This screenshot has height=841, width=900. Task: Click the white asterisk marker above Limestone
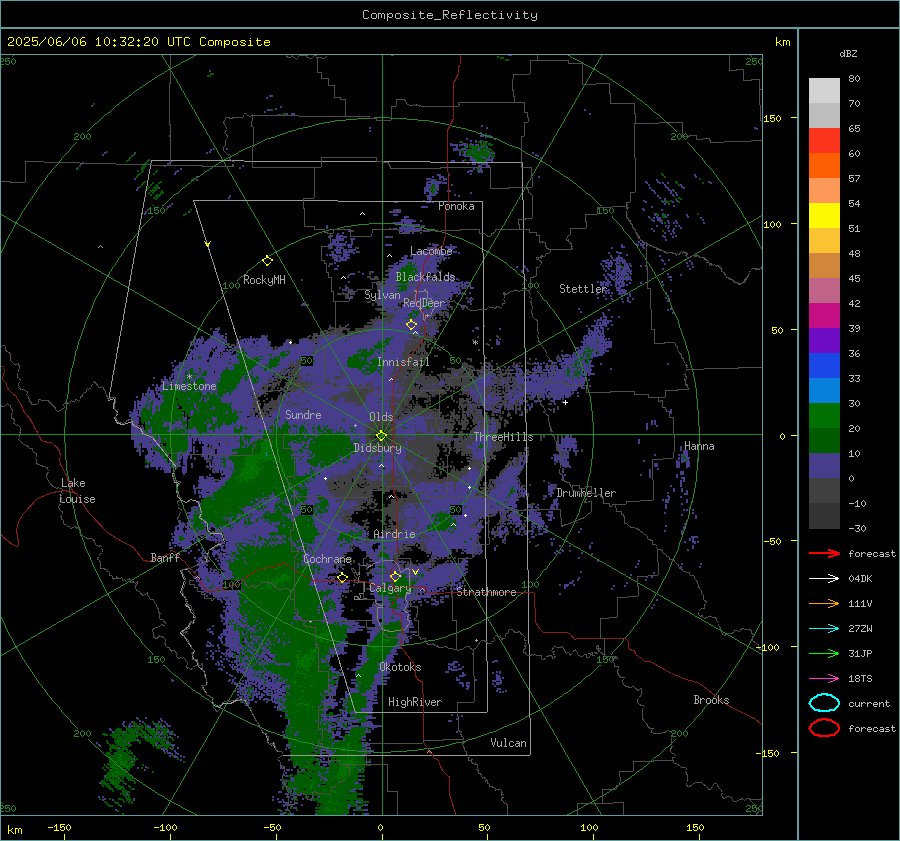point(189,377)
